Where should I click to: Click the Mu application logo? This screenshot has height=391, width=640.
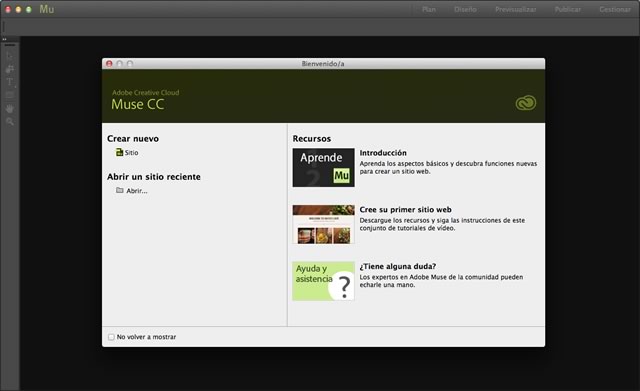pyautogui.click(x=47, y=9)
